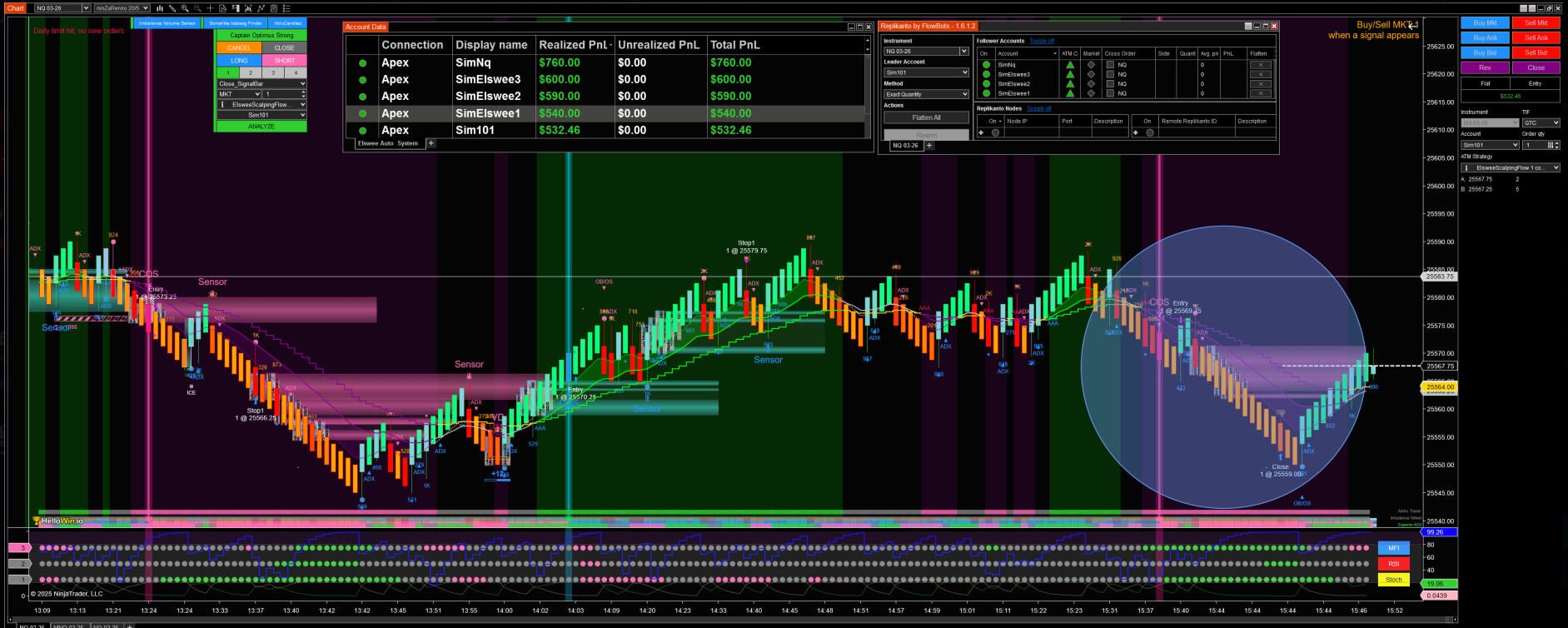Click the zoom in magnifier icon

[x=185, y=8]
